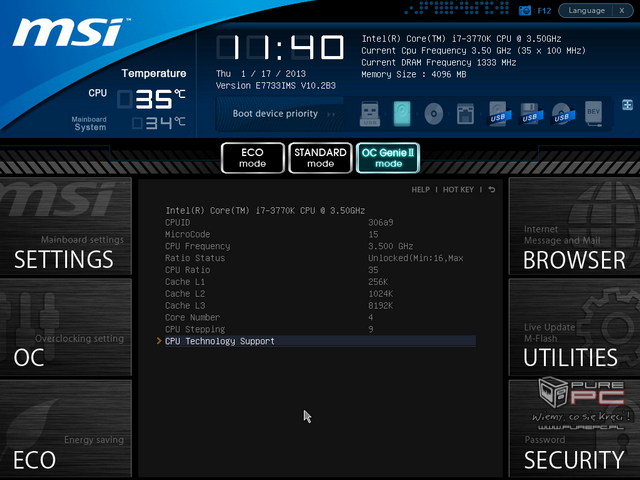Switch to ECO mode

click(253, 158)
